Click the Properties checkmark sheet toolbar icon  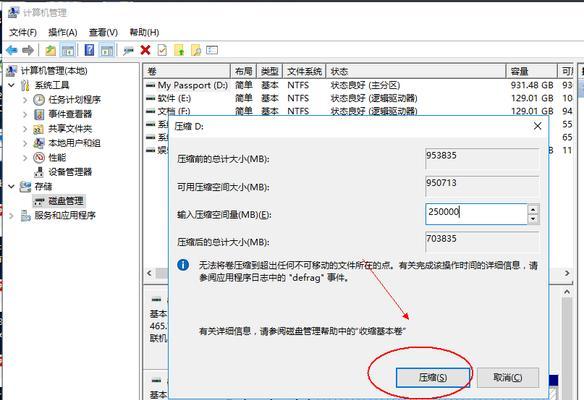click(162, 50)
